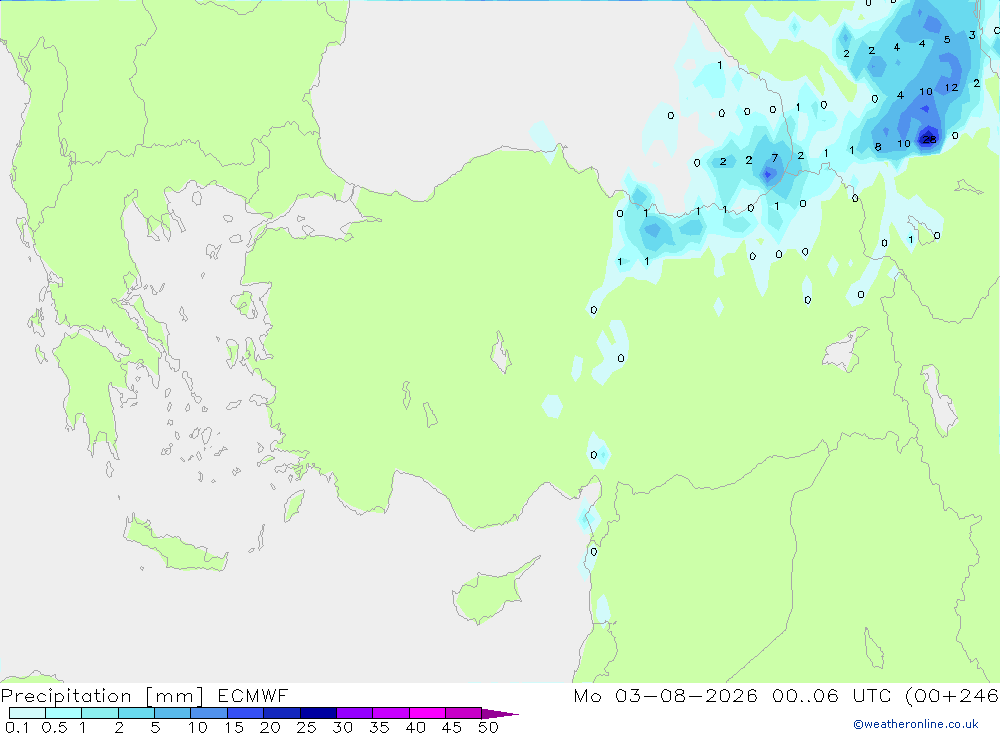Screen dimensions: 1000x733
Task: Click the '0.5' legend label
Action: 54,727
